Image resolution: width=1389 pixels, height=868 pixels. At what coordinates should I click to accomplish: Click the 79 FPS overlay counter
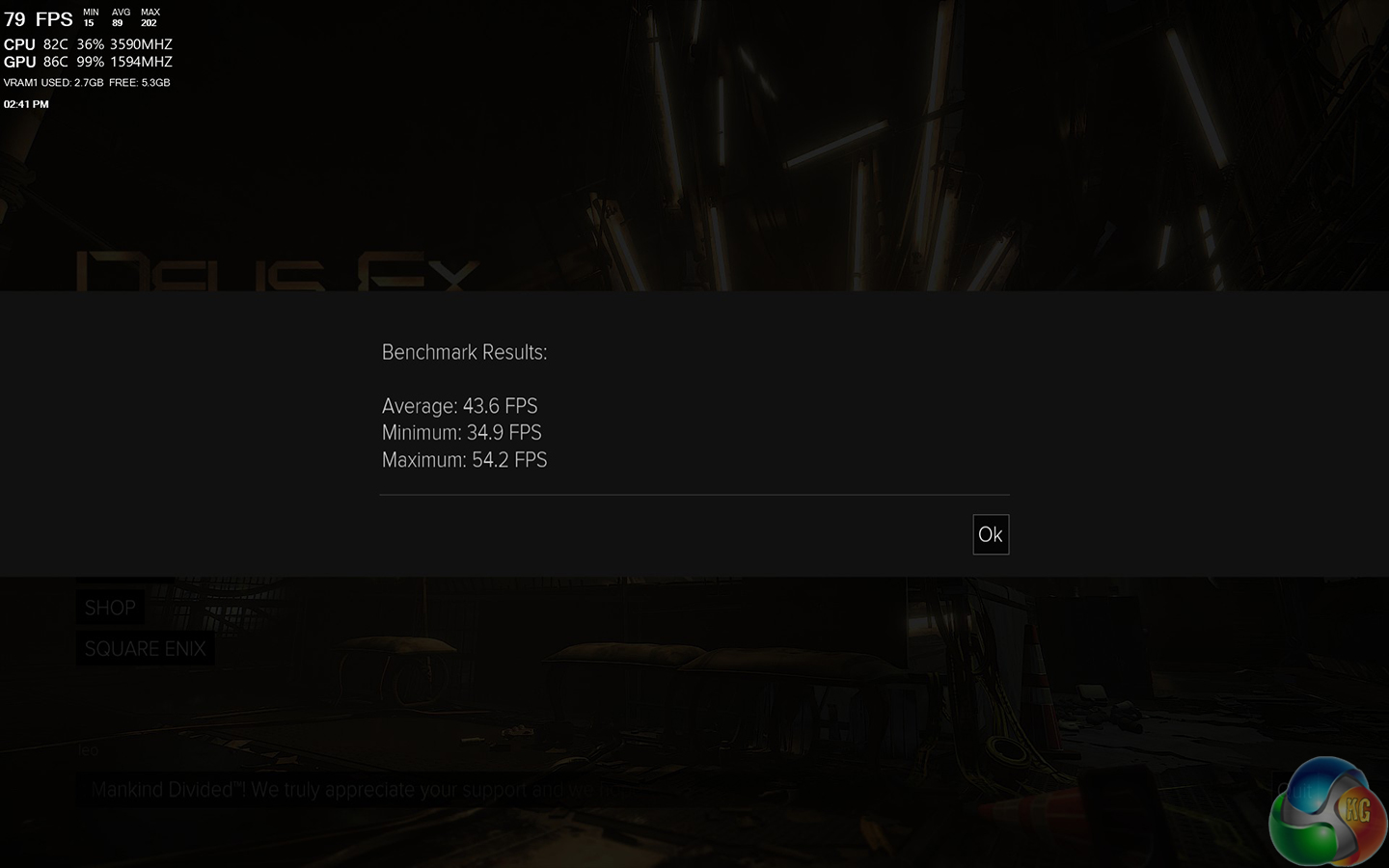[39, 19]
